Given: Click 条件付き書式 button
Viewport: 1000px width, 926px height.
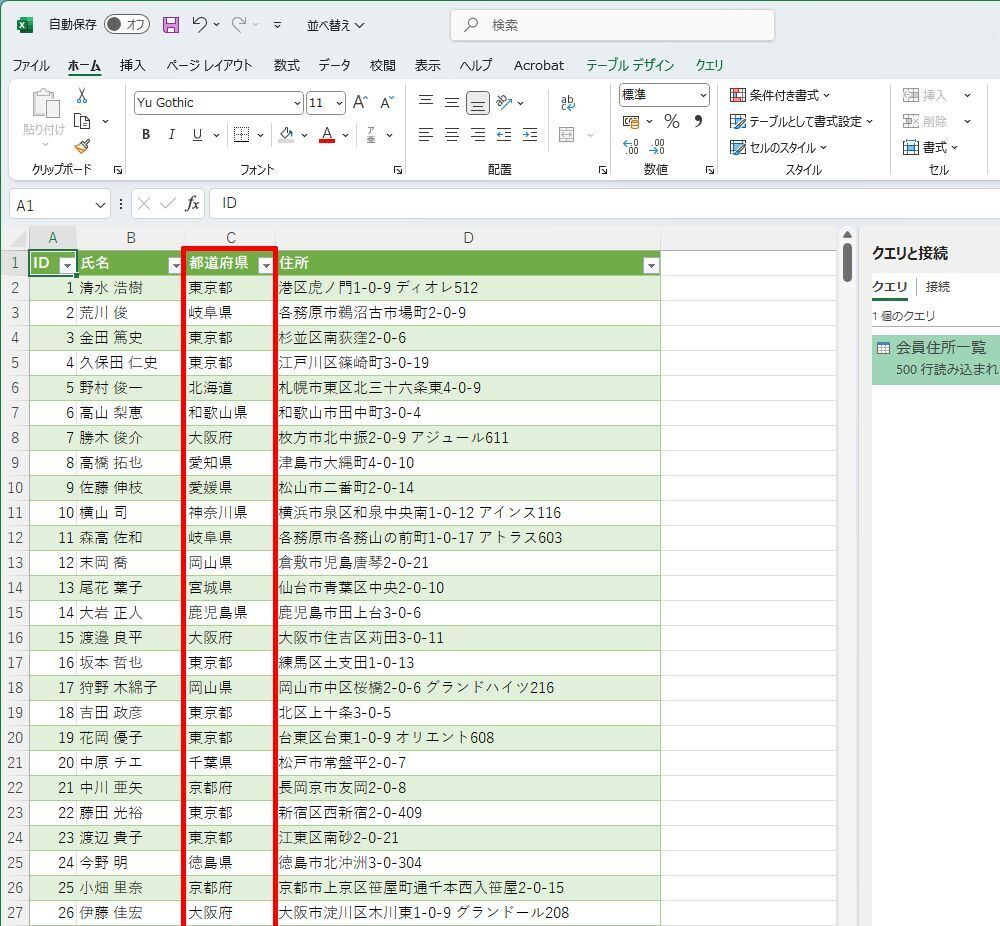Looking at the screenshot, I should click(x=780, y=96).
